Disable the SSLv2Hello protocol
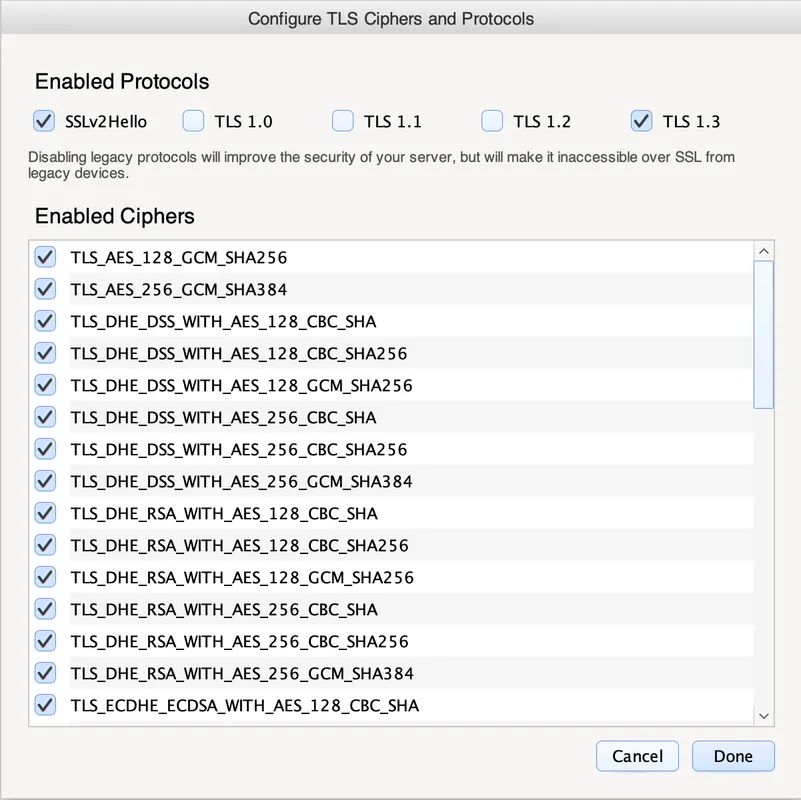 (x=43, y=120)
